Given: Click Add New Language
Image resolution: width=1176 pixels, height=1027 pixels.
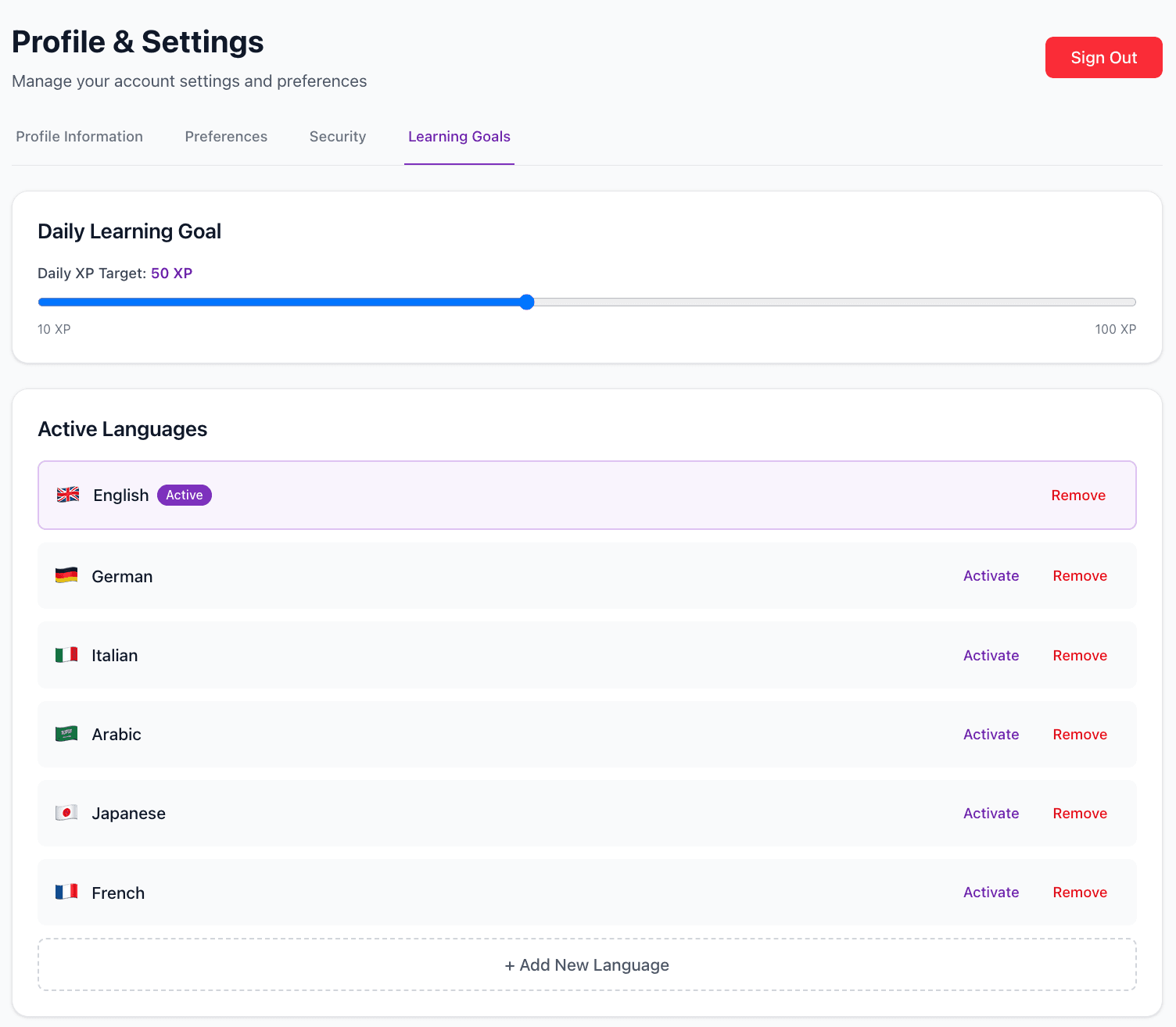Looking at the screenshot, I should pyautogui.click(x=586, y=964).
